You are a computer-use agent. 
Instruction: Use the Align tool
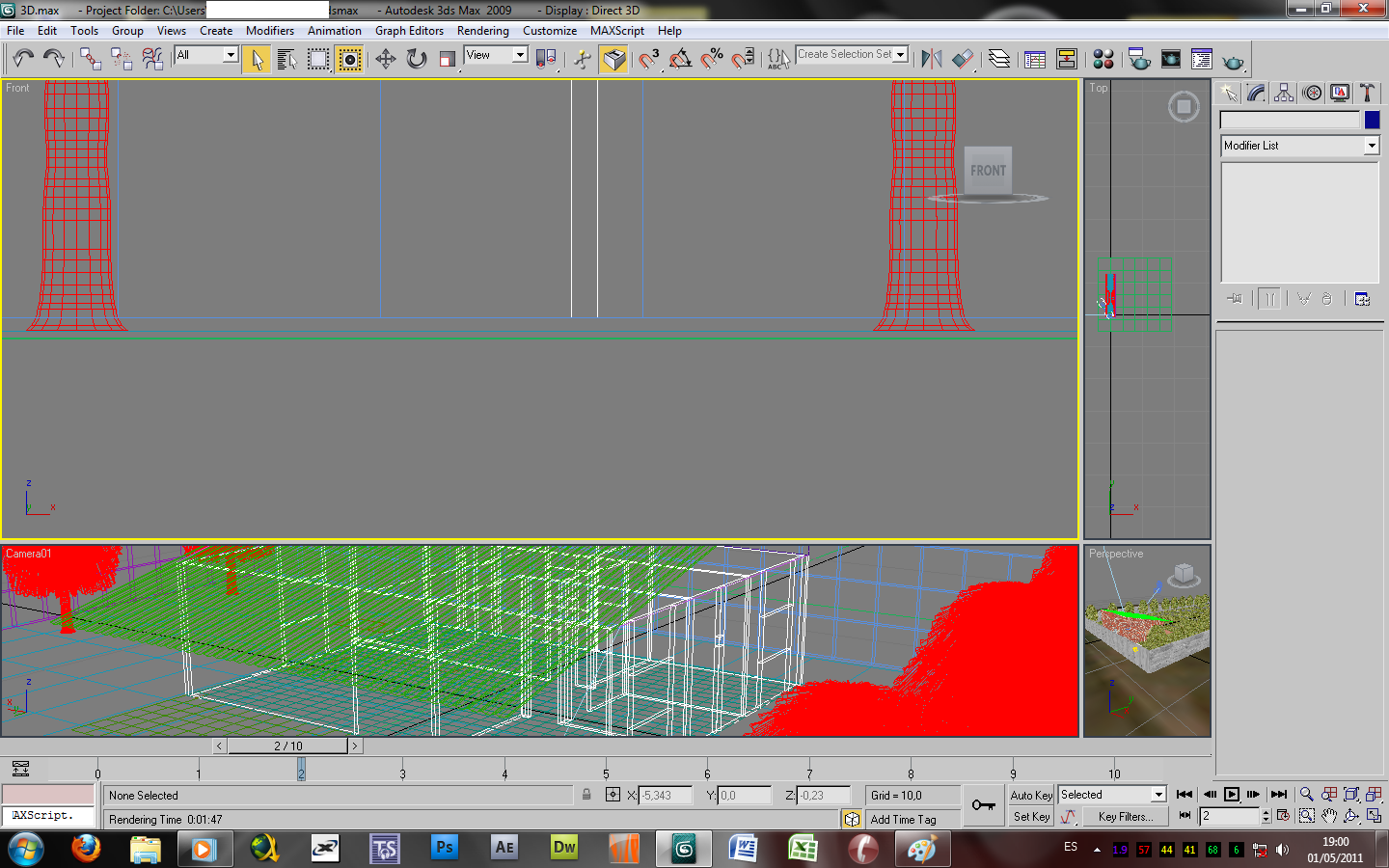pos(963,59)
